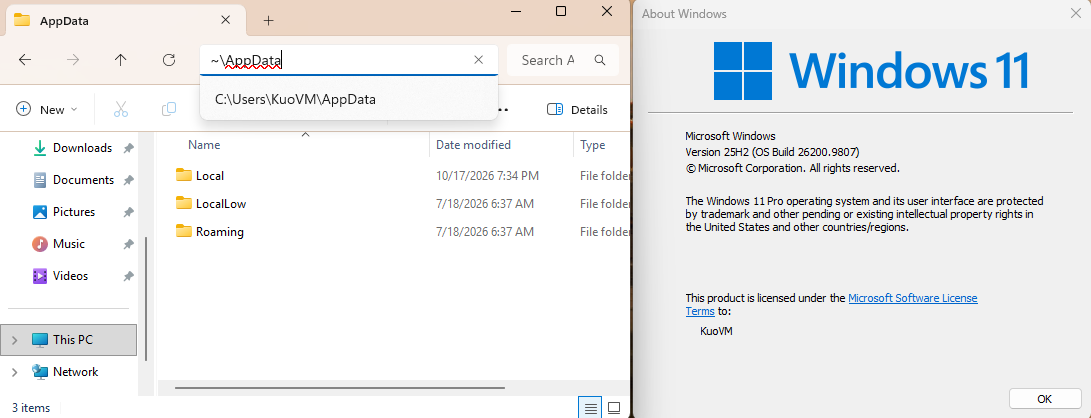Click the Copy icon in toolbar
This screenshot has width=1091, height=418.
coord(168,109)
